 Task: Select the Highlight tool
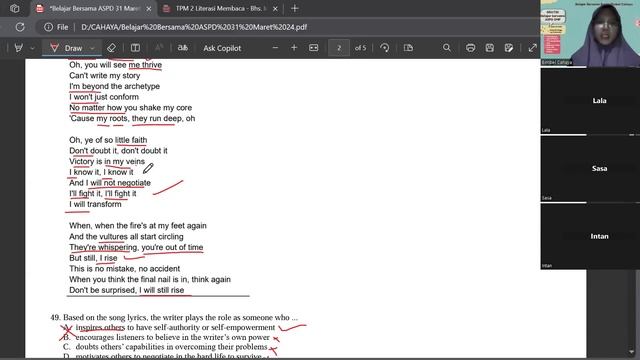(18, 48)
